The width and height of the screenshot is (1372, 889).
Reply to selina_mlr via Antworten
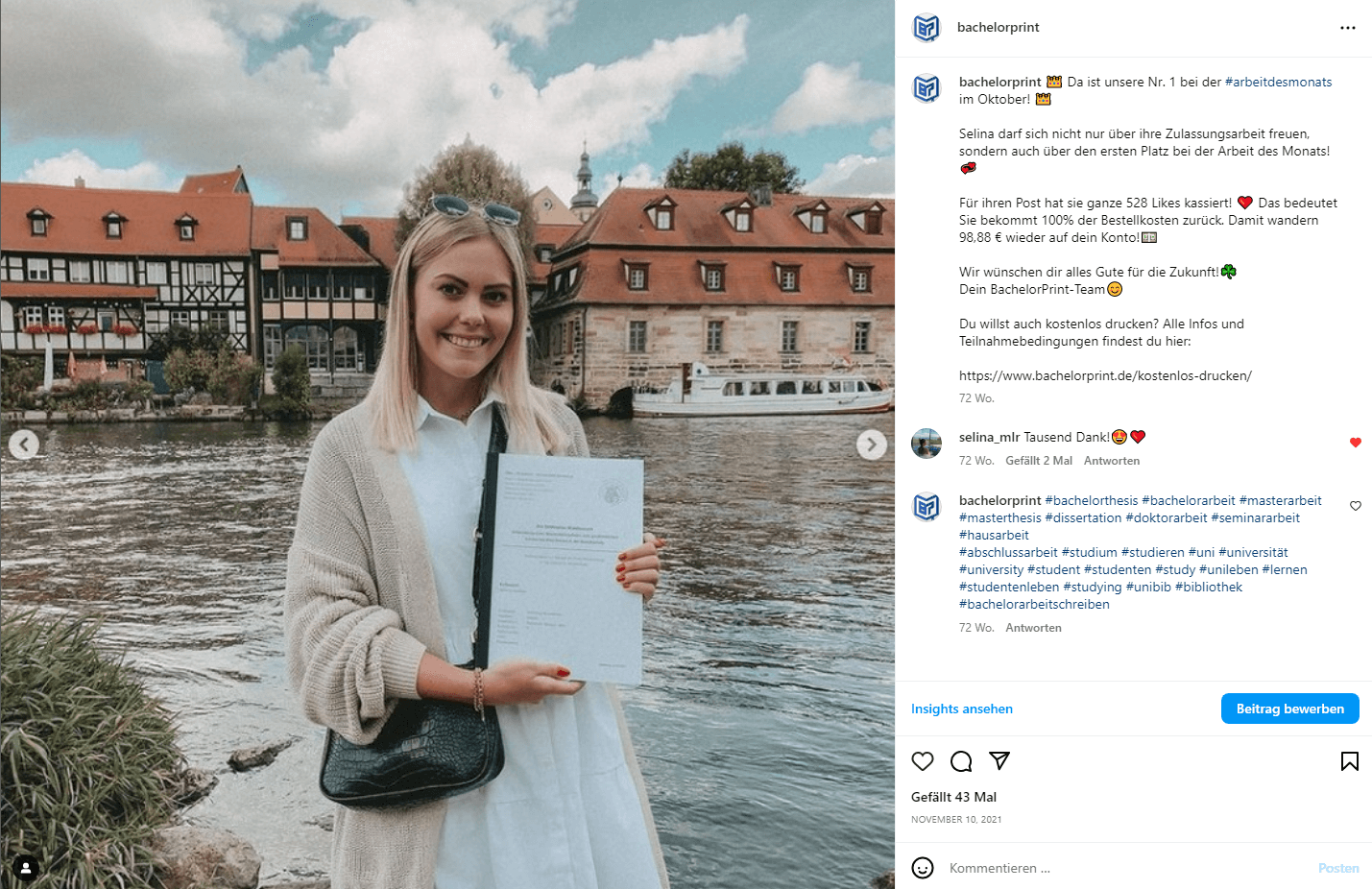[1112, 461]
